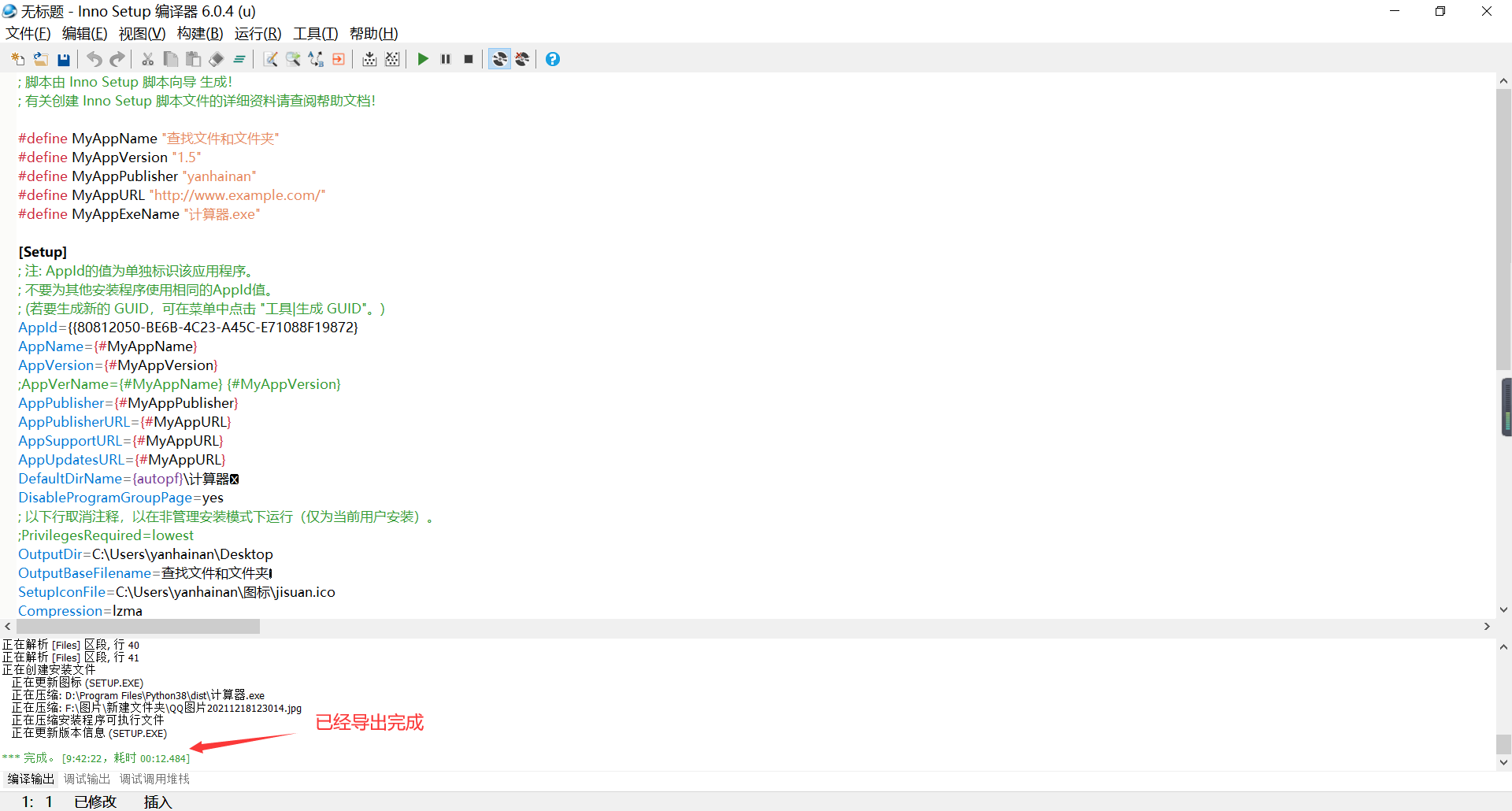This screenshot has height=811, width=1512.
Task: Toggle the target setup disc icon
Action: (x=499, y=59)
